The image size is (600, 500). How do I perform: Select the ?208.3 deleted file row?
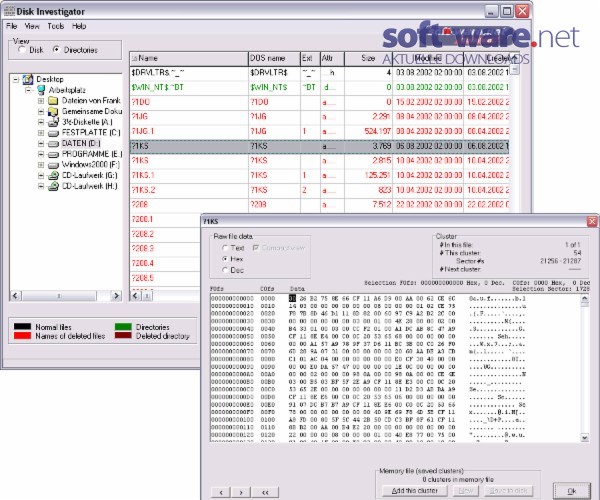tap(165, 249)
